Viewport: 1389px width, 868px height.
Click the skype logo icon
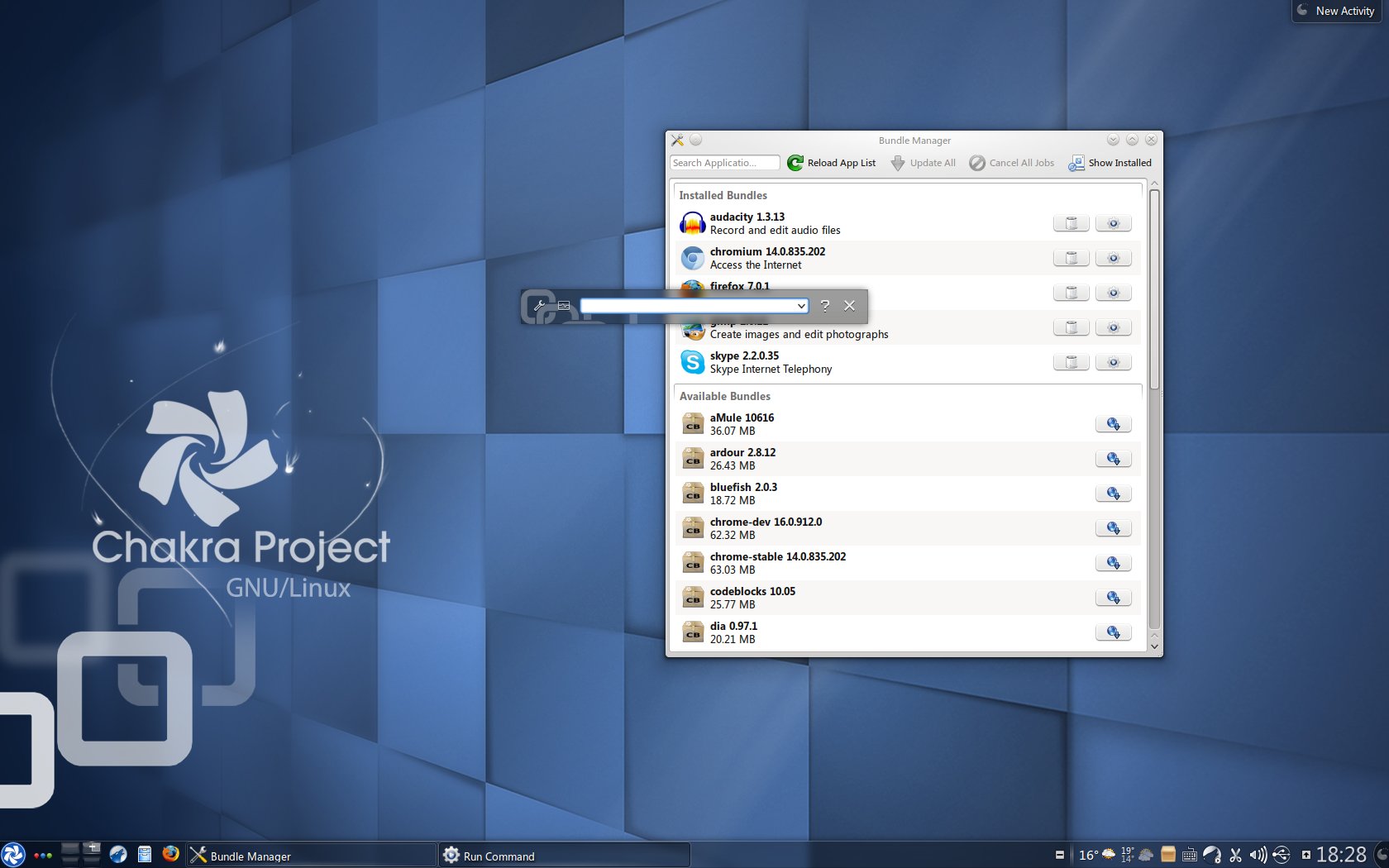(x=692, y=362)
